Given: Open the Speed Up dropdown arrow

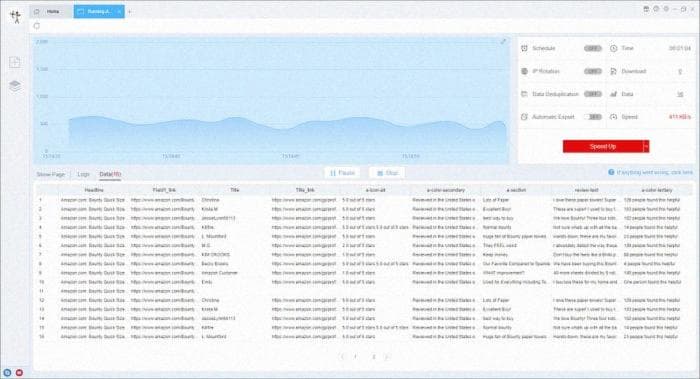Looking at the screenshot, I should (646, 146).
